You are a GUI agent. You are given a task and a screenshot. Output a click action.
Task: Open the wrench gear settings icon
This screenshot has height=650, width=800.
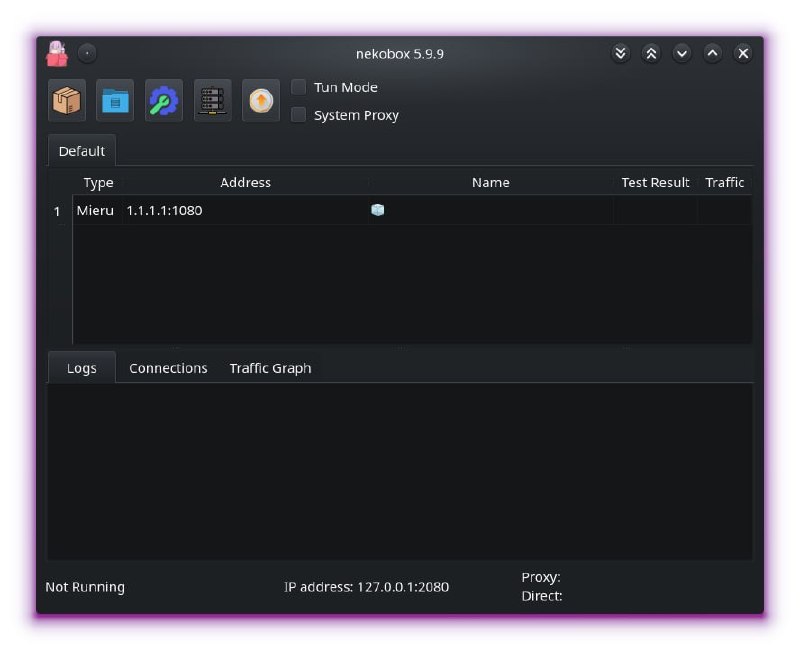tap(164, 101)
